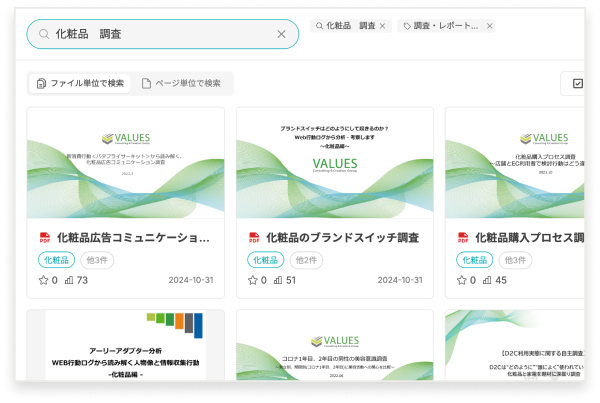Open 化粧品広告コミュニケーション thumbnail
600x403 pixels.
click(x=126, y=163)
